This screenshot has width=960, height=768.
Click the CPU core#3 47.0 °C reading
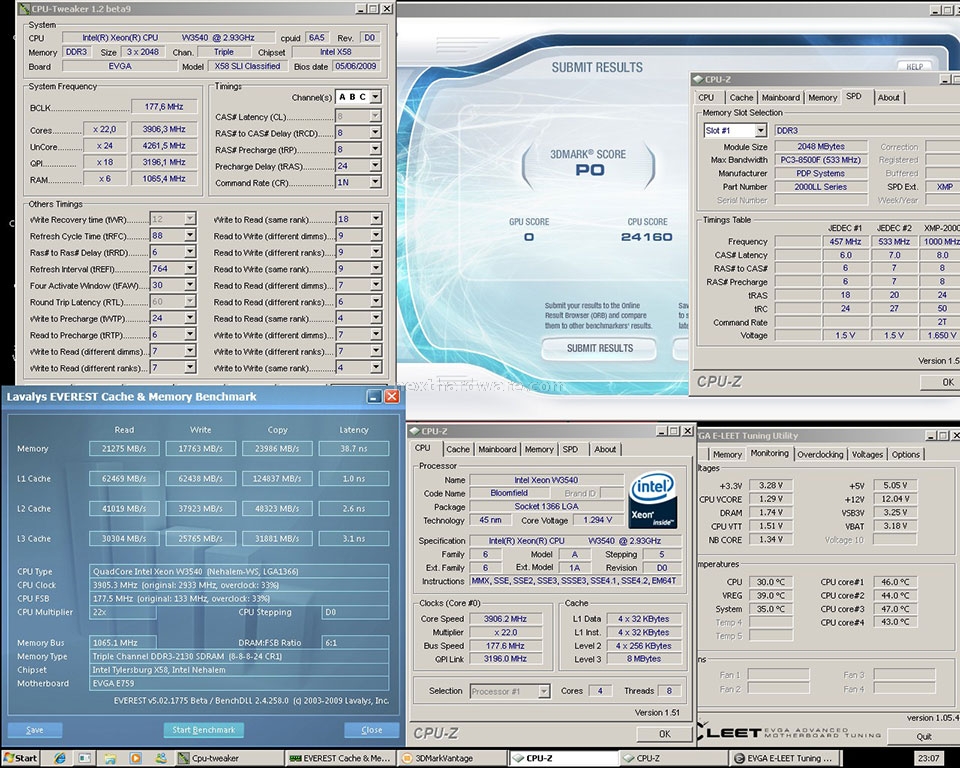click(895, 609)
